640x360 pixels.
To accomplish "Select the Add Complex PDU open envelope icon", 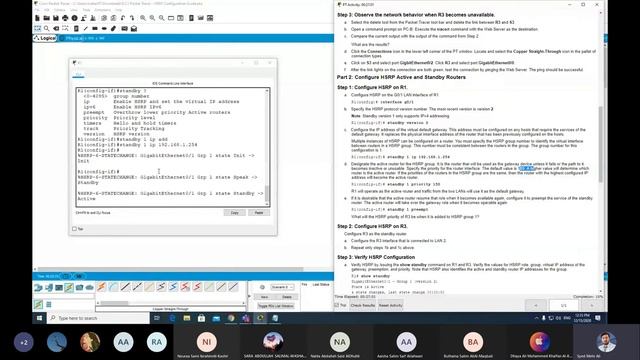I will pos(133,29).
